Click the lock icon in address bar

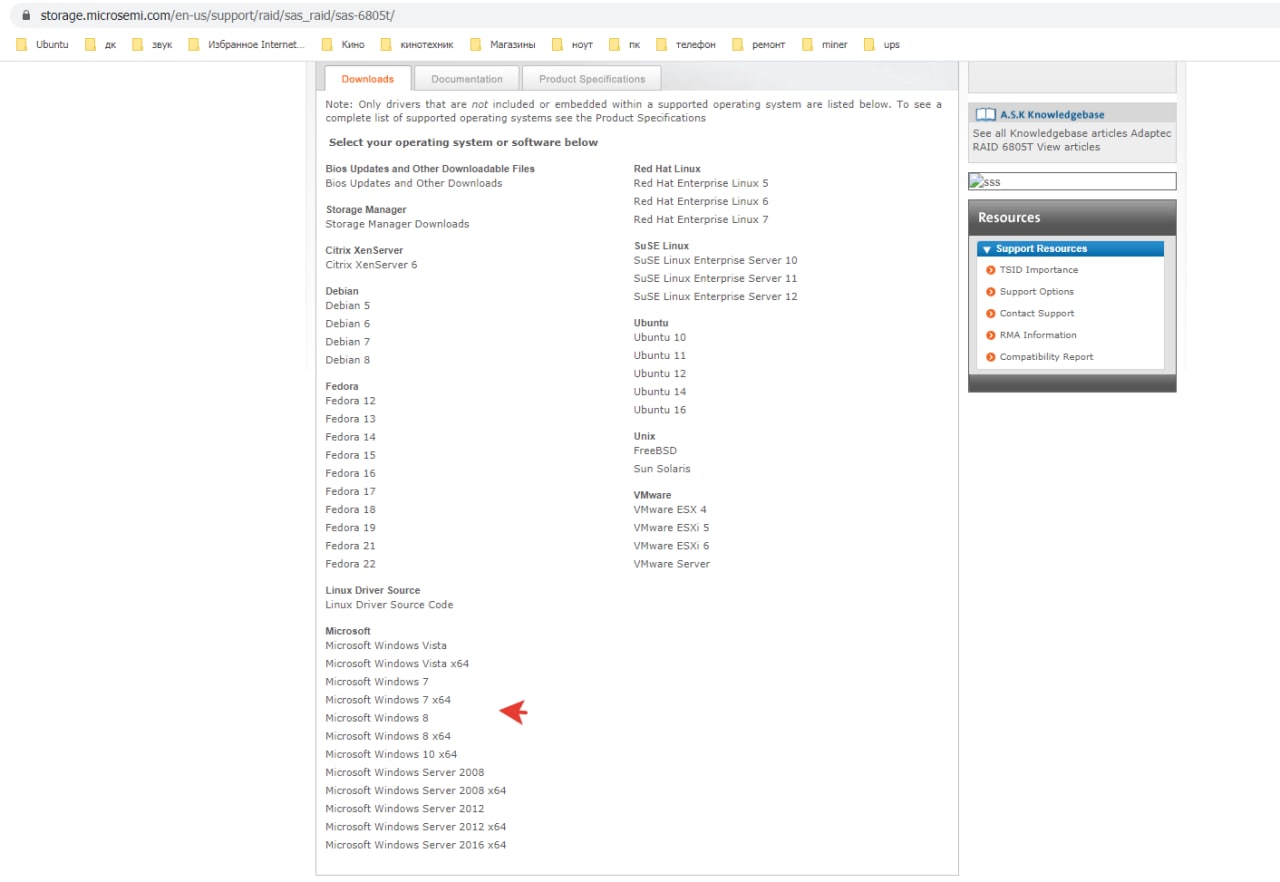(26, 17)
